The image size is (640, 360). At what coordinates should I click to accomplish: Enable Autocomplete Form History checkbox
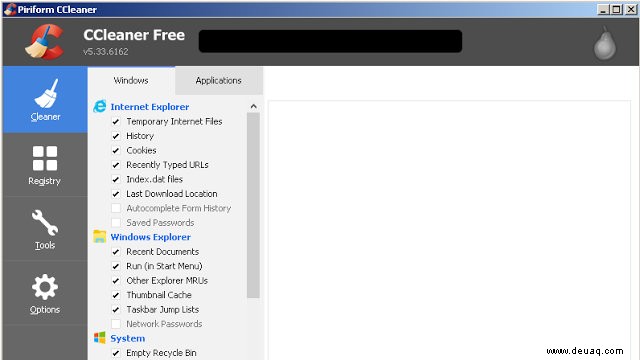116,208
